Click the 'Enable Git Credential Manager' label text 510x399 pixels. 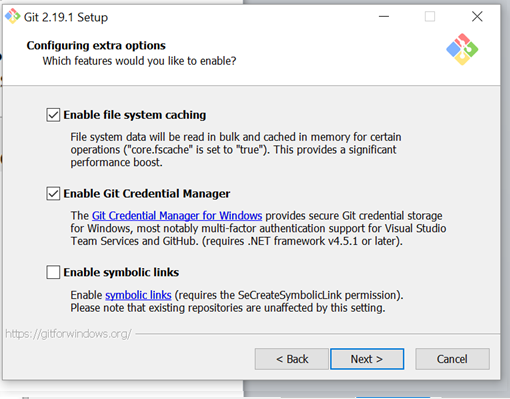(x=147, y=194)
